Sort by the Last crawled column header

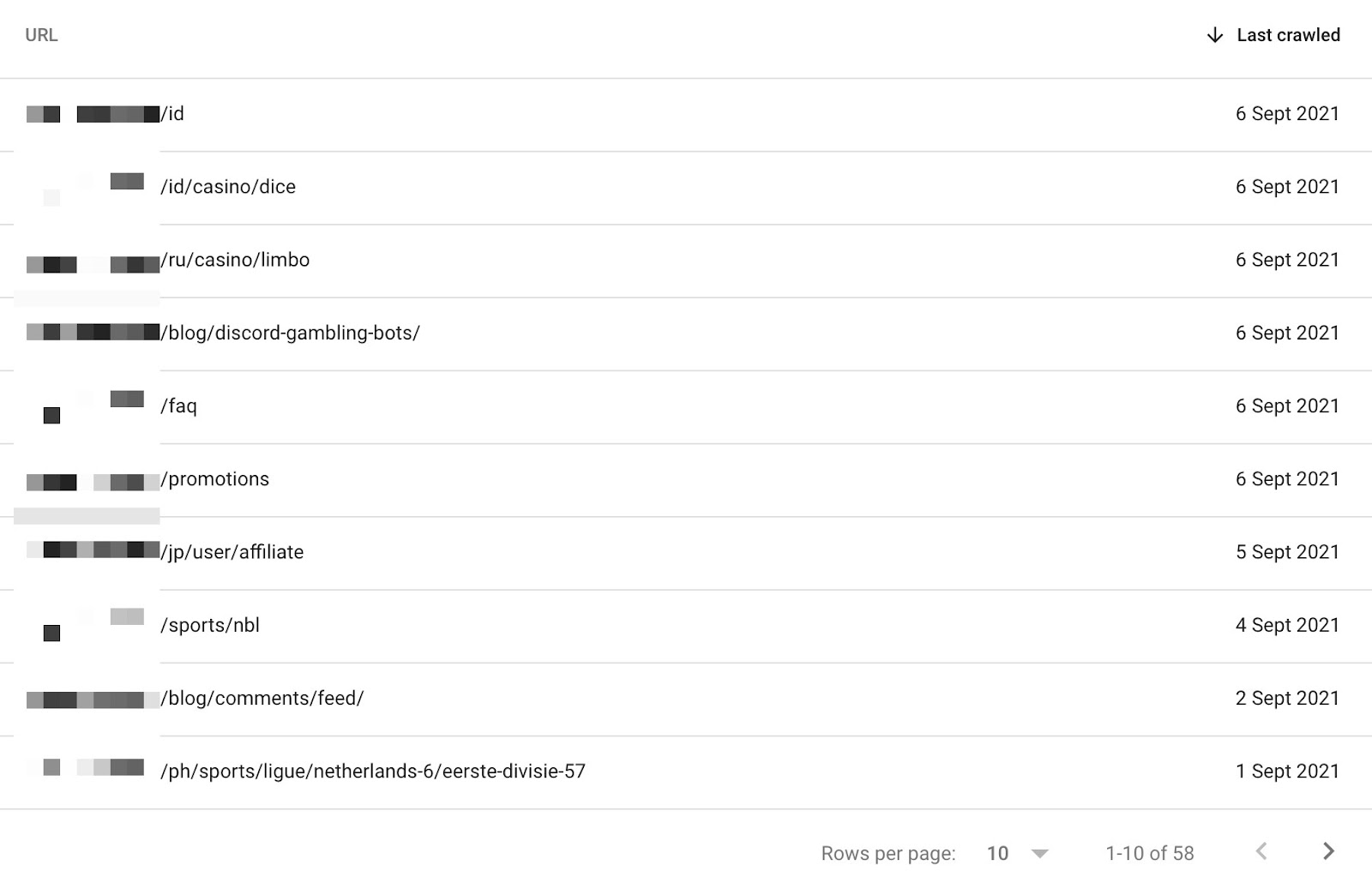1288,35
